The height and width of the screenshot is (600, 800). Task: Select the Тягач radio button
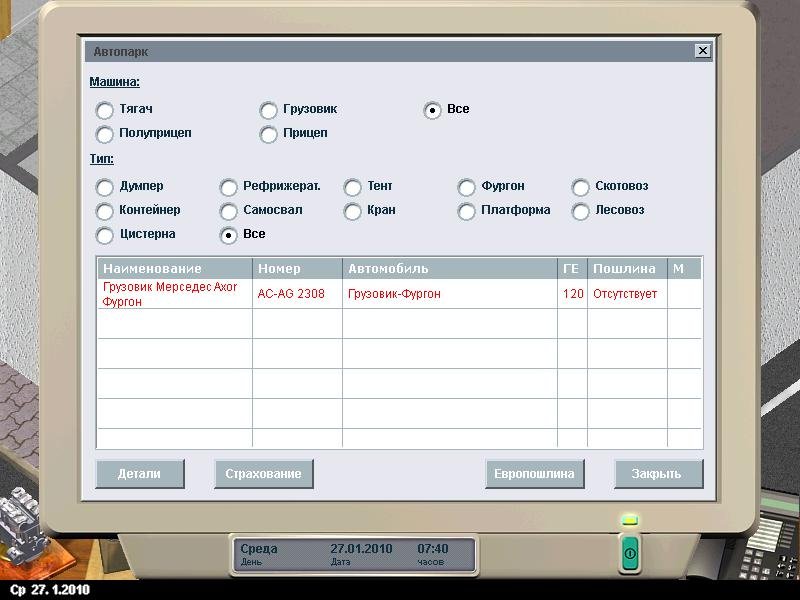105,110
